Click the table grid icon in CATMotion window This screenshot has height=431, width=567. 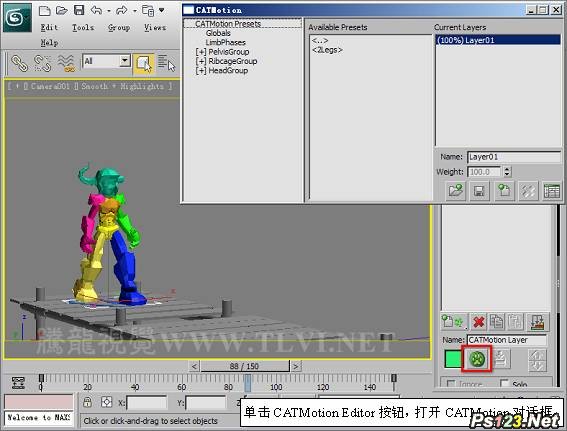(x=552, y=191)
